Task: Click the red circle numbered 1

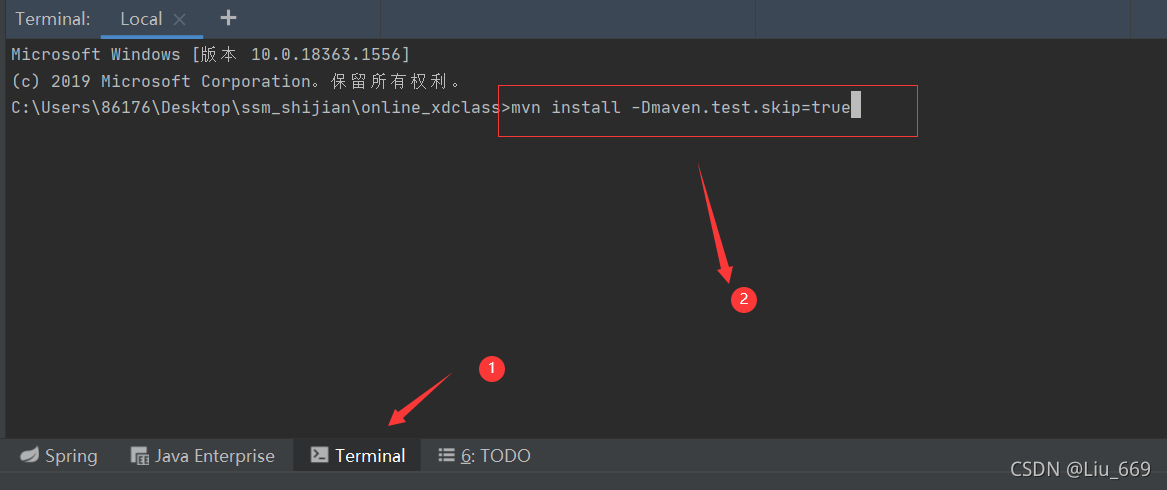Action: [491, 369]
